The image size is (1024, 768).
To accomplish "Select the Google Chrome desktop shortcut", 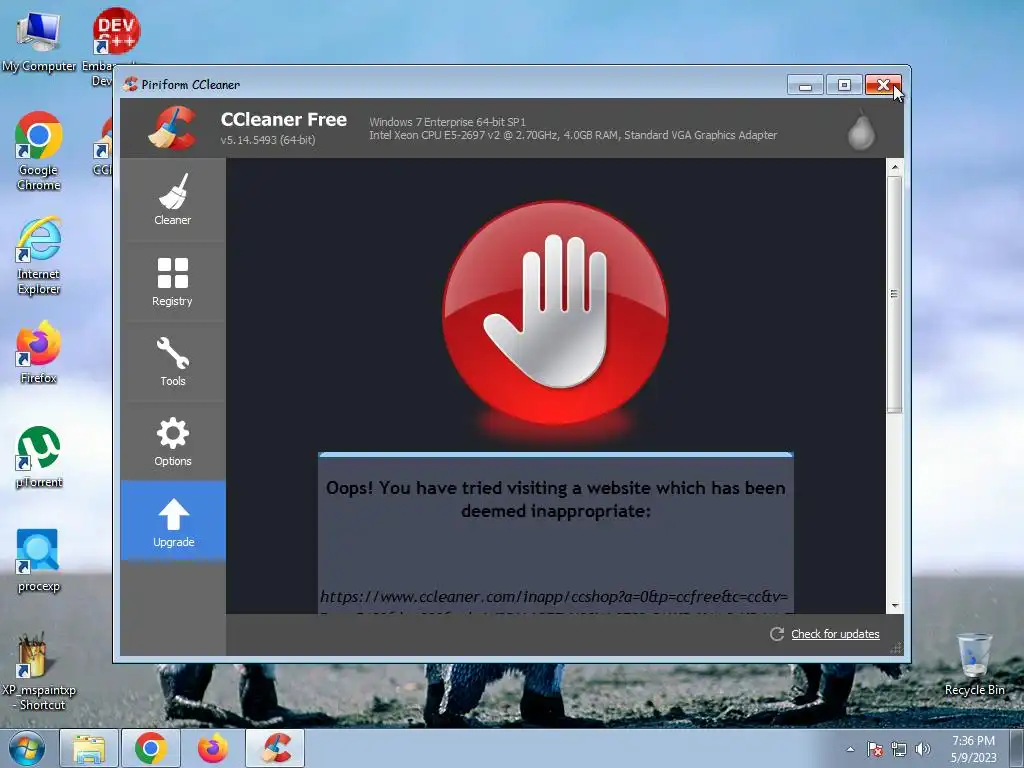I will pos(39,152).
